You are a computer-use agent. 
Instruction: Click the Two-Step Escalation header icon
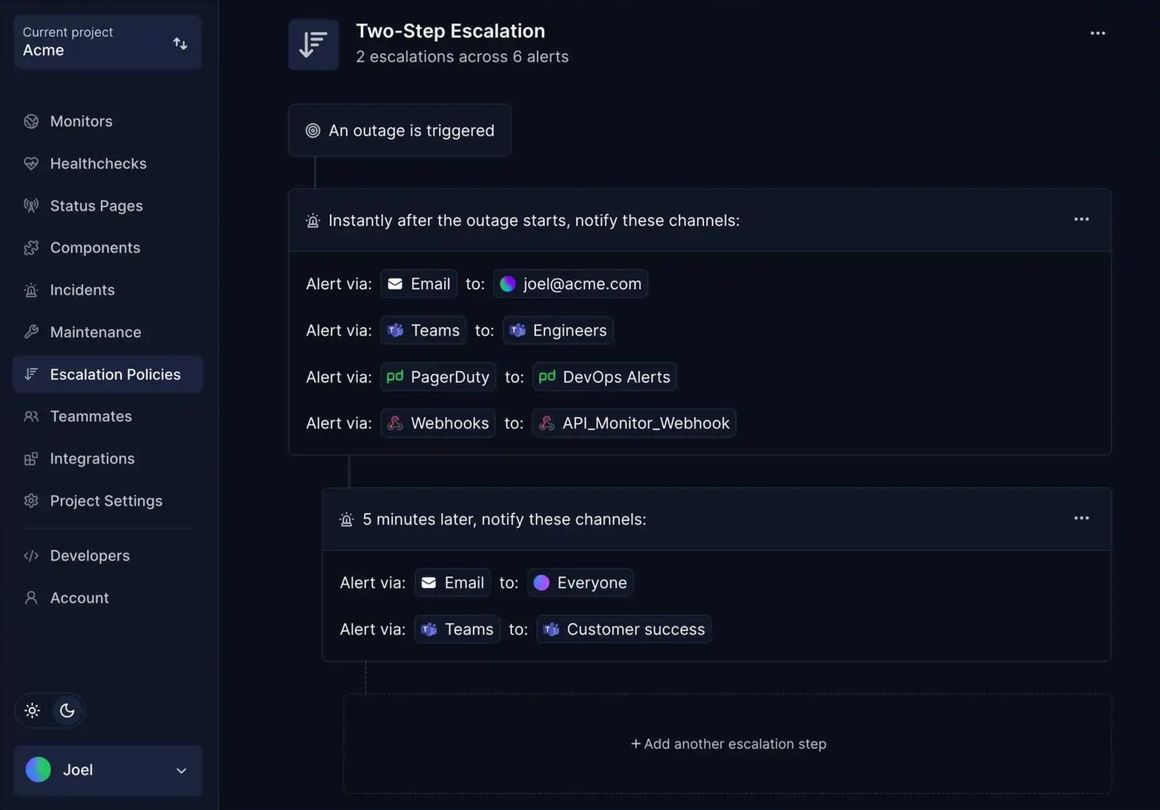(x=314, y=44)
